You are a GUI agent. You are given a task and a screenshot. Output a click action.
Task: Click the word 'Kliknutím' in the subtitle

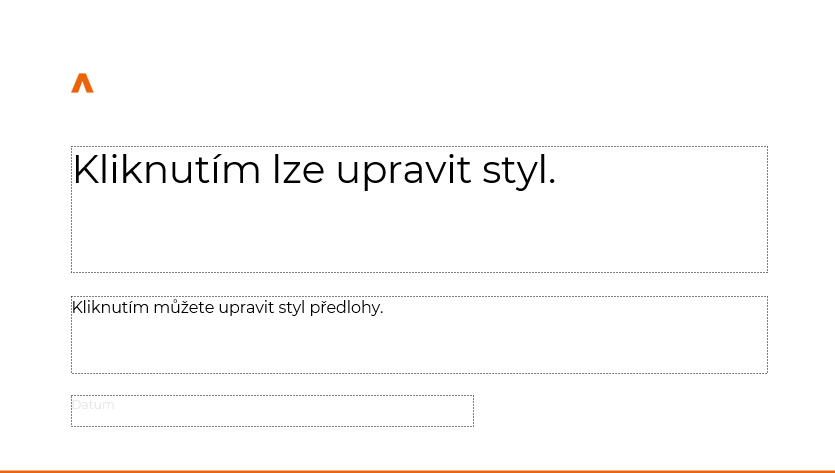point(110,307)
